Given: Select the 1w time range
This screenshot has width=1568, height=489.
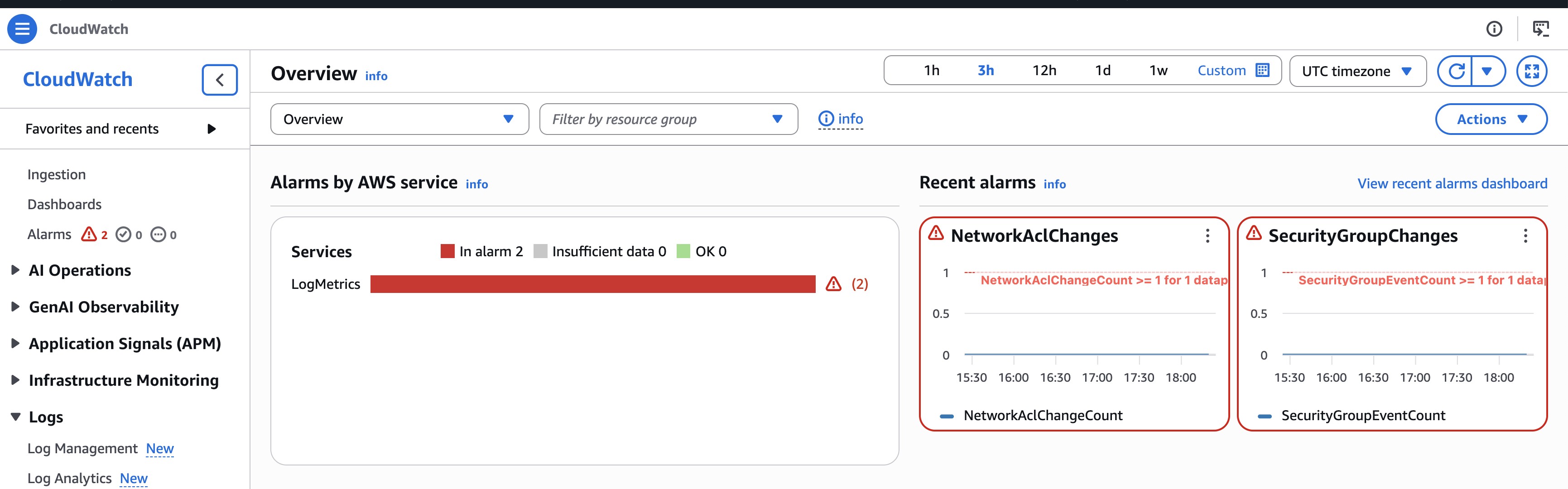Looking at the screenshot, I should point(1159,71).
